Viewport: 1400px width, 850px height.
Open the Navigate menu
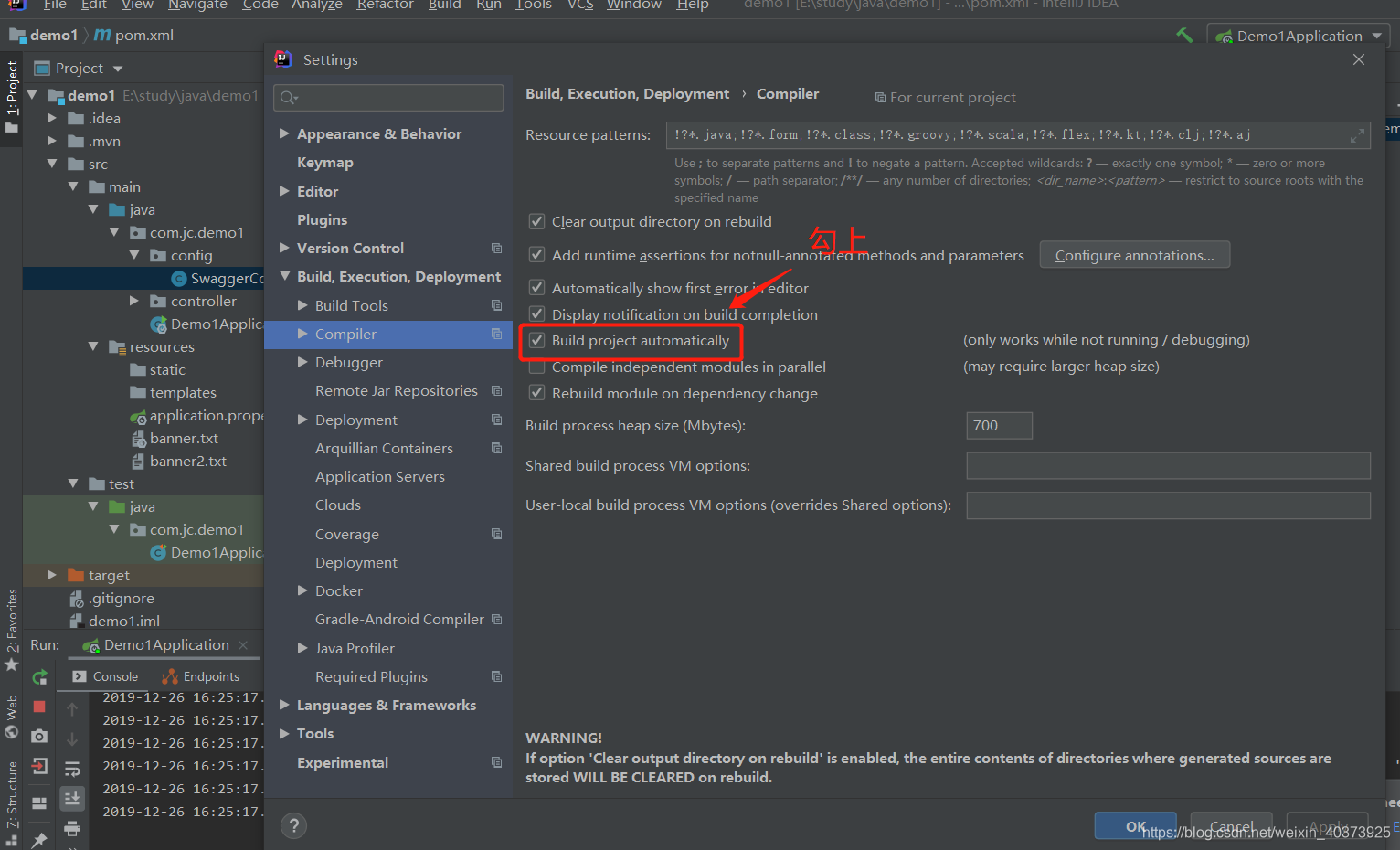click(x=197, y=6)
